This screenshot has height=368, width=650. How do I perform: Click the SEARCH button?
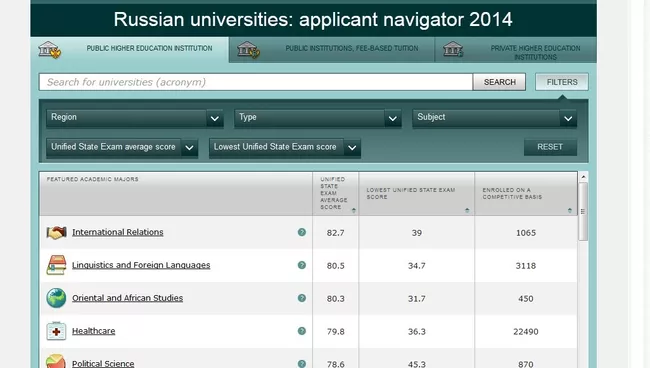pos(500,82)
